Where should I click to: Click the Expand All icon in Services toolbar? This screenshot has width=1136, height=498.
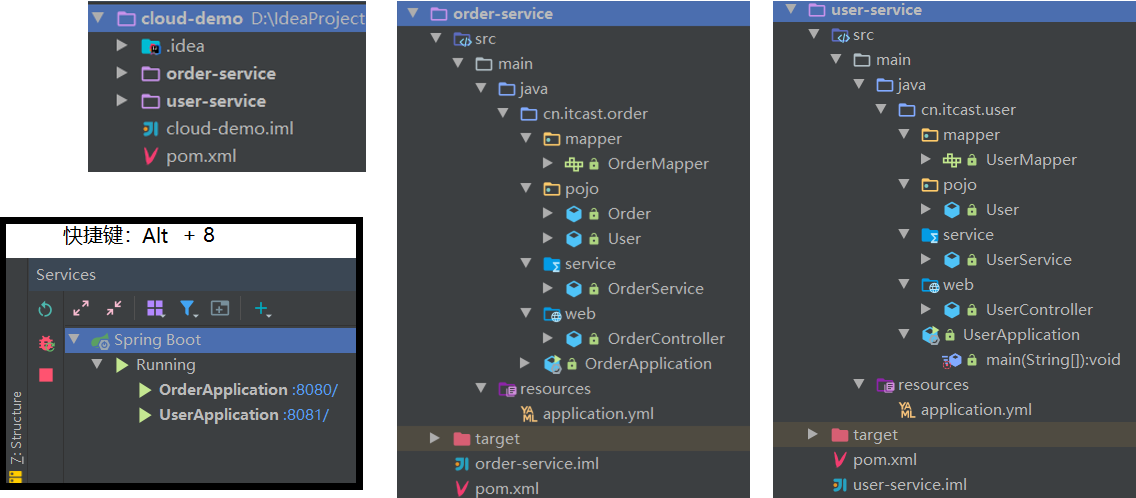pos(81,309)
